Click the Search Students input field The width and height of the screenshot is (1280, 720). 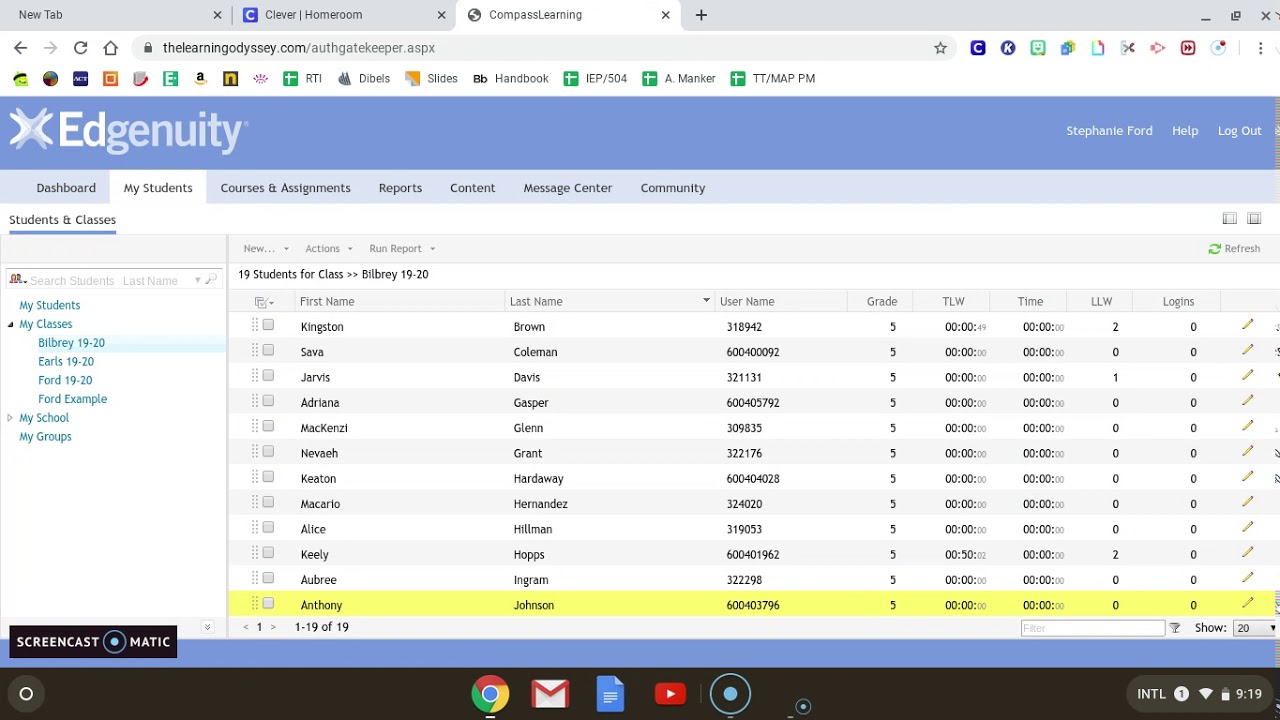click(x=72, y=281)
